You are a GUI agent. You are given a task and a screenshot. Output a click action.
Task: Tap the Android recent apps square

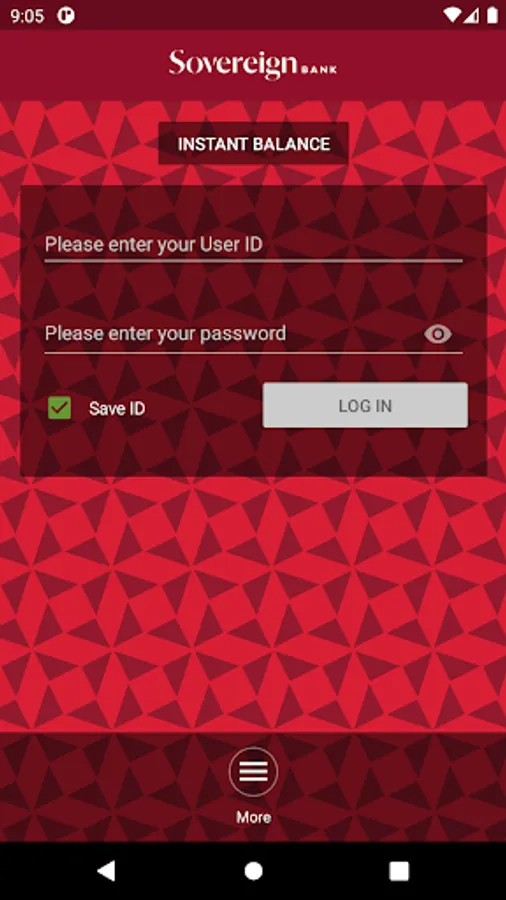tap(399, 871)
